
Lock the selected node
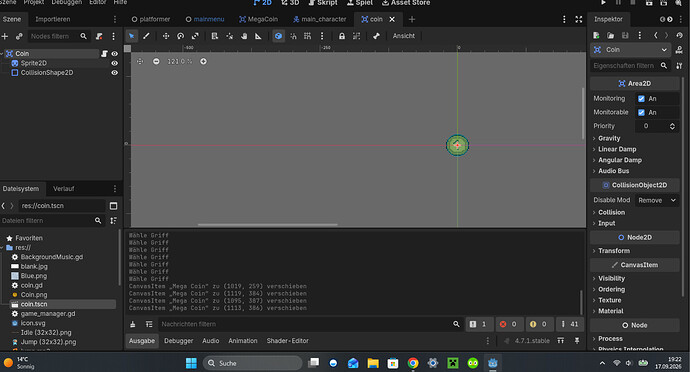point(341,36)
